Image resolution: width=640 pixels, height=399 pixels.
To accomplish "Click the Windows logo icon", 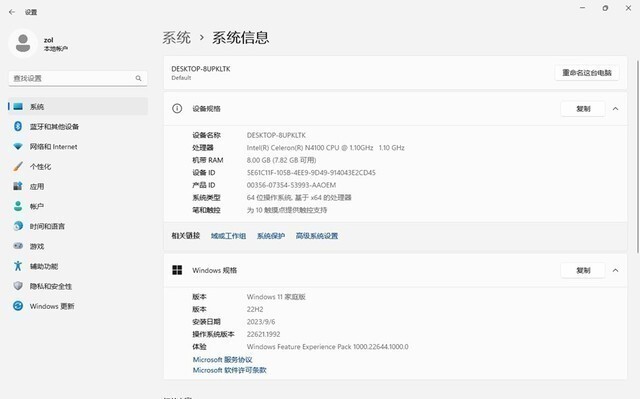I will [x=177, y=270].
